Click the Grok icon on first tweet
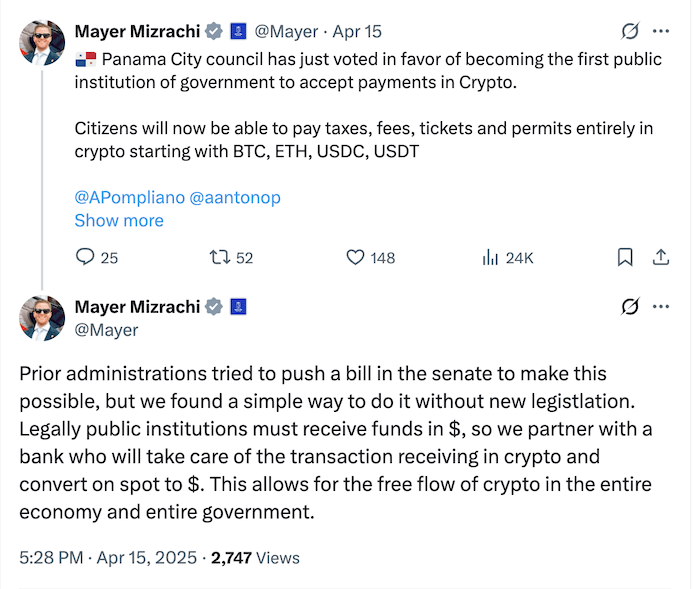The image size is (694, 589). coord(630,31)
